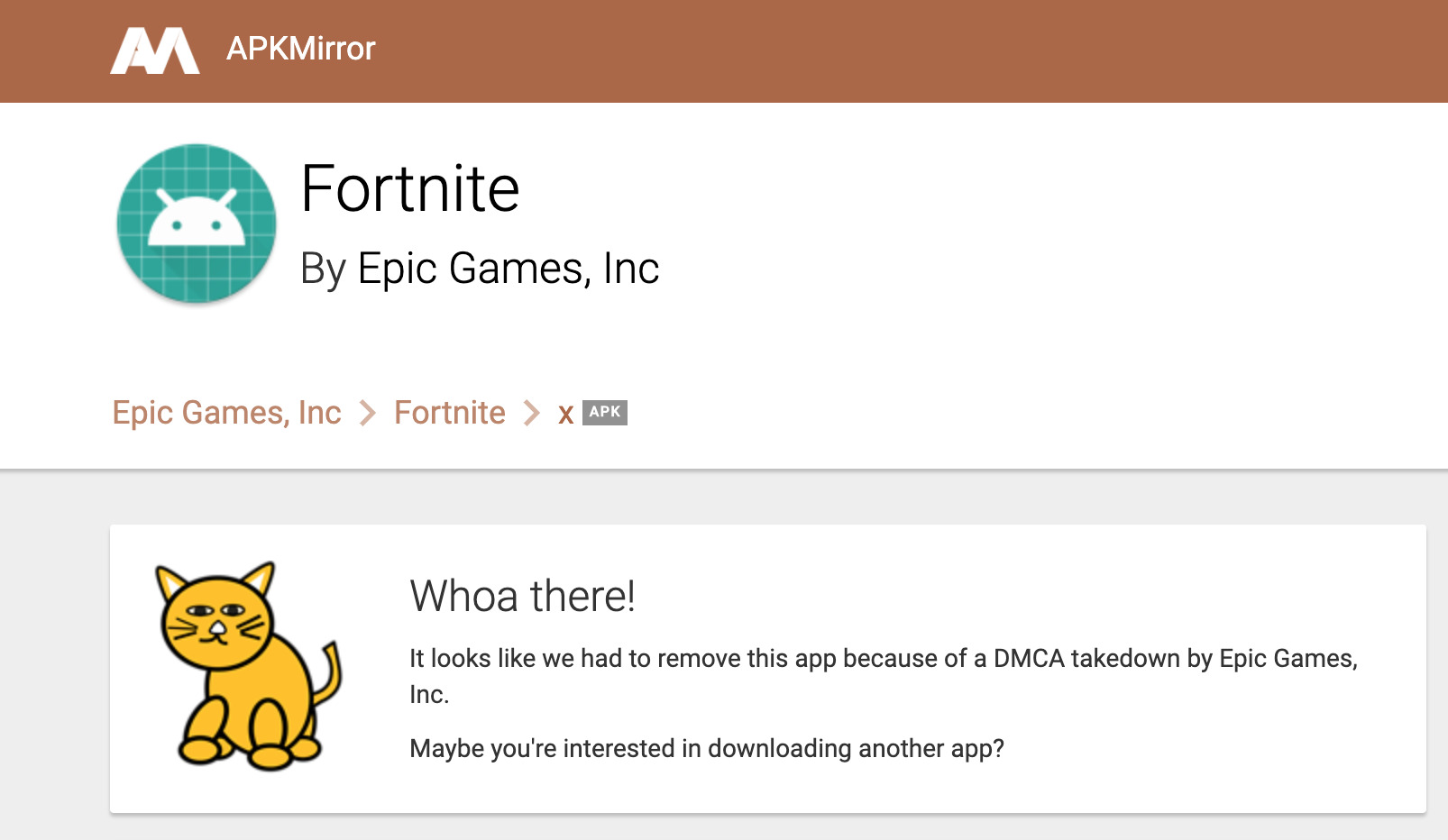Image resolution: width=1448 pixels, height=840 pixels.
Task: Select the Fortnite breadcrumb link
Action: [450, 413]
